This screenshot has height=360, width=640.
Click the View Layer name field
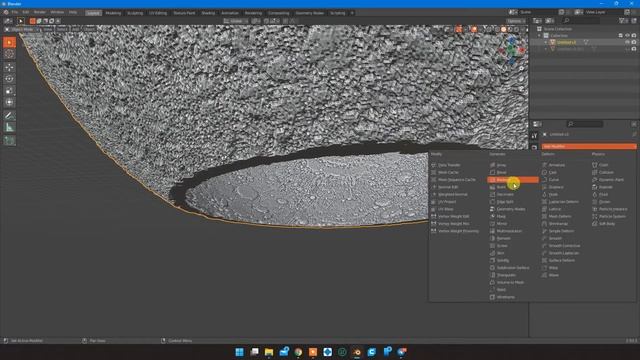click(x=600, y=12)
